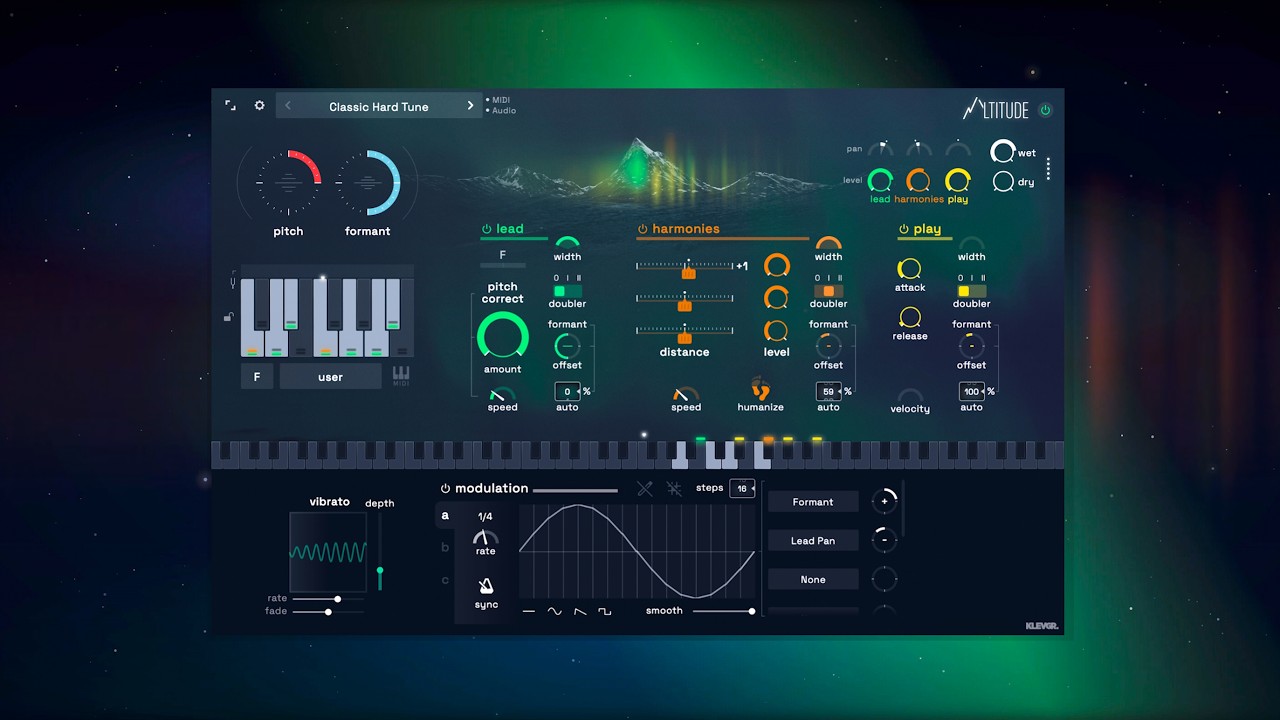Screen dimensions: 1280x720
Task: Switch the harmonies doubler toggle
Action: pyautogui.click(x=828, y=291)
